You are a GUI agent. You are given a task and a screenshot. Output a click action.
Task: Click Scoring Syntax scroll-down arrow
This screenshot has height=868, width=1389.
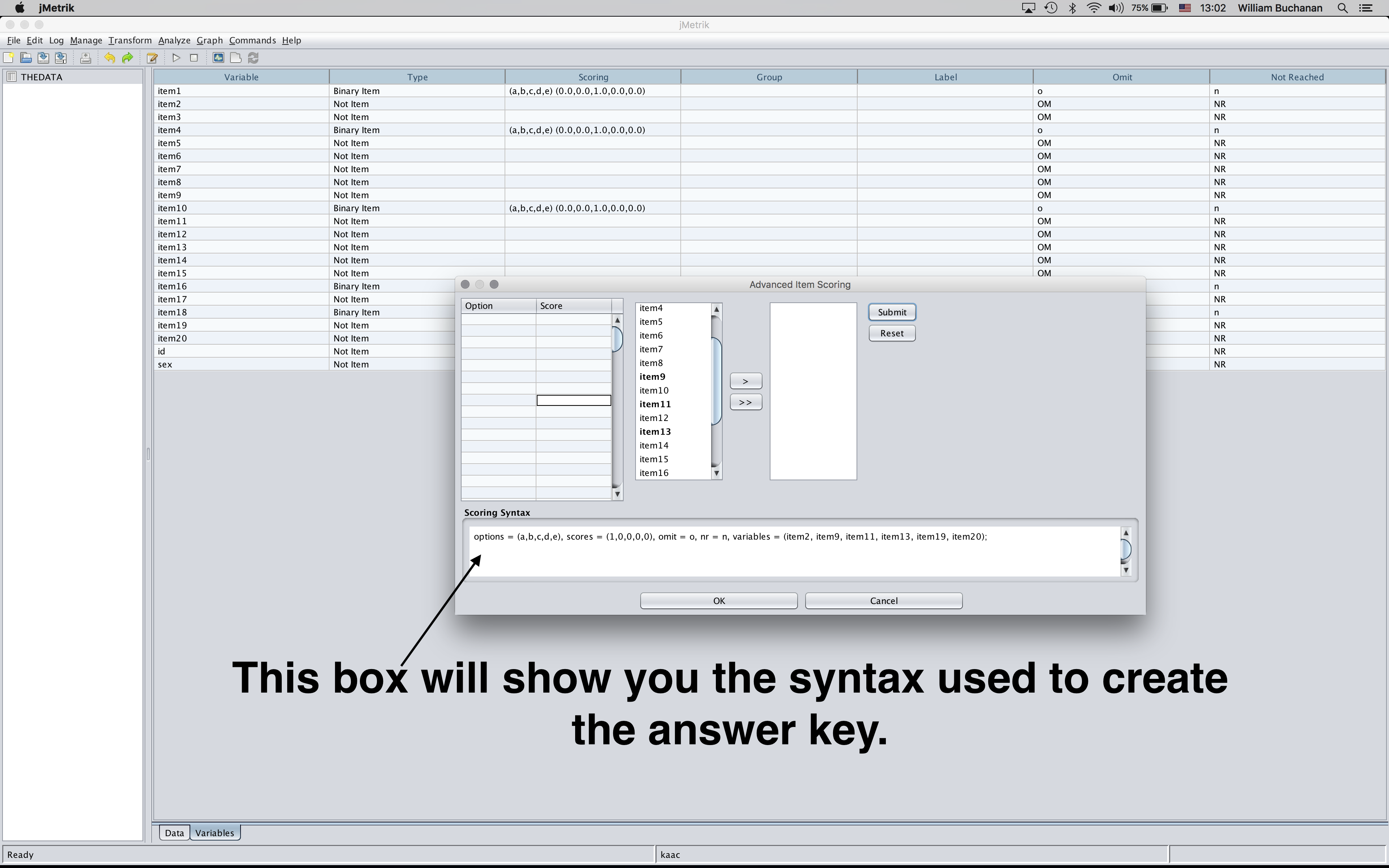coord(1126,570)
